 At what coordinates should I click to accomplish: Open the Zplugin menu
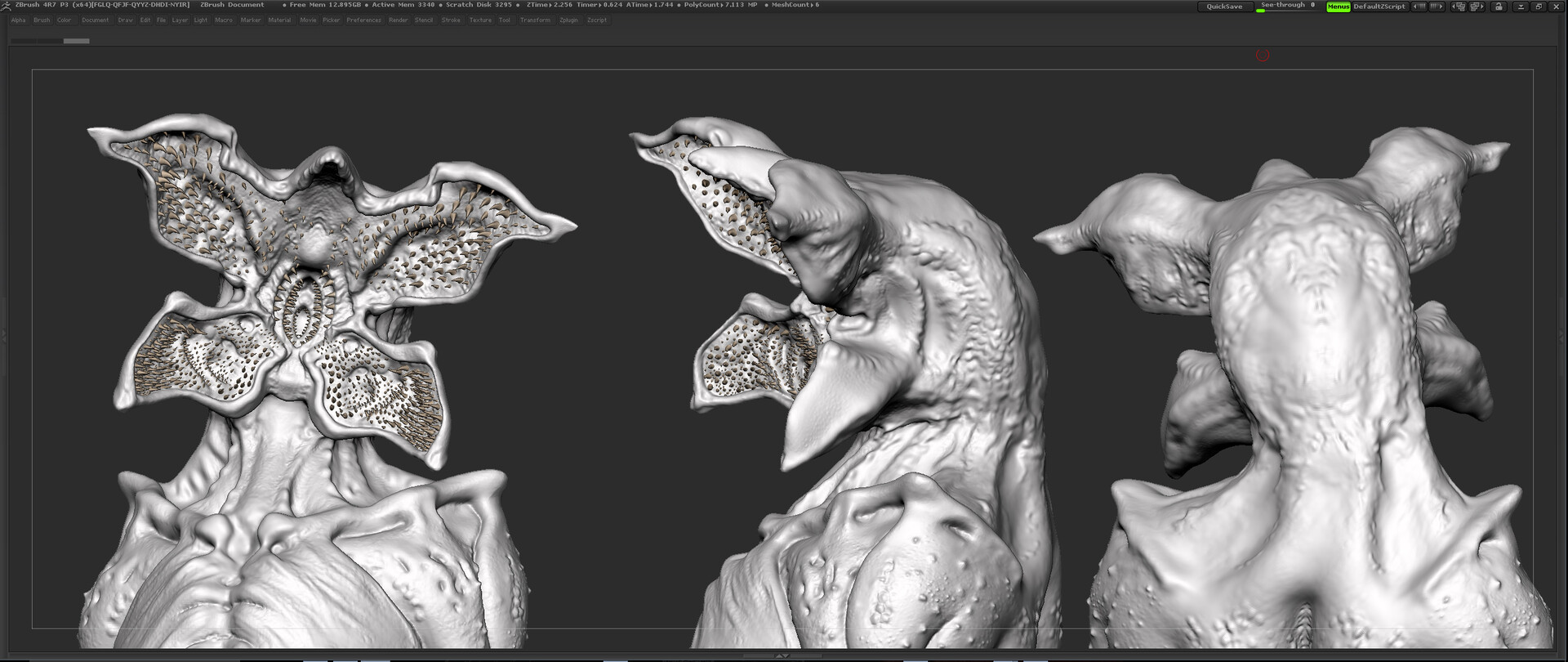568,20
